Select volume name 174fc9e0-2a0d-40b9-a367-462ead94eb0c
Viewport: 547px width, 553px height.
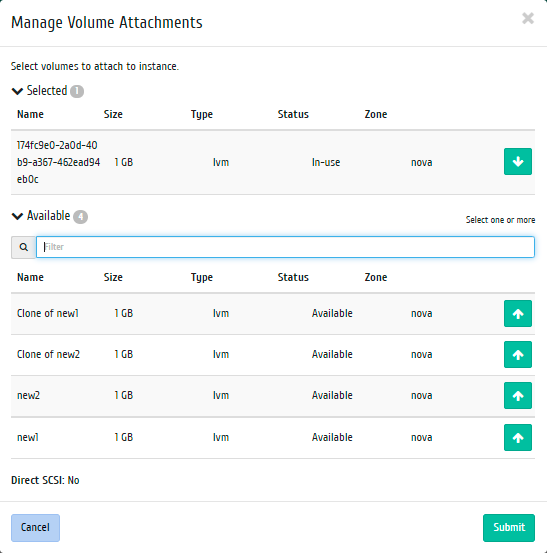58,162
